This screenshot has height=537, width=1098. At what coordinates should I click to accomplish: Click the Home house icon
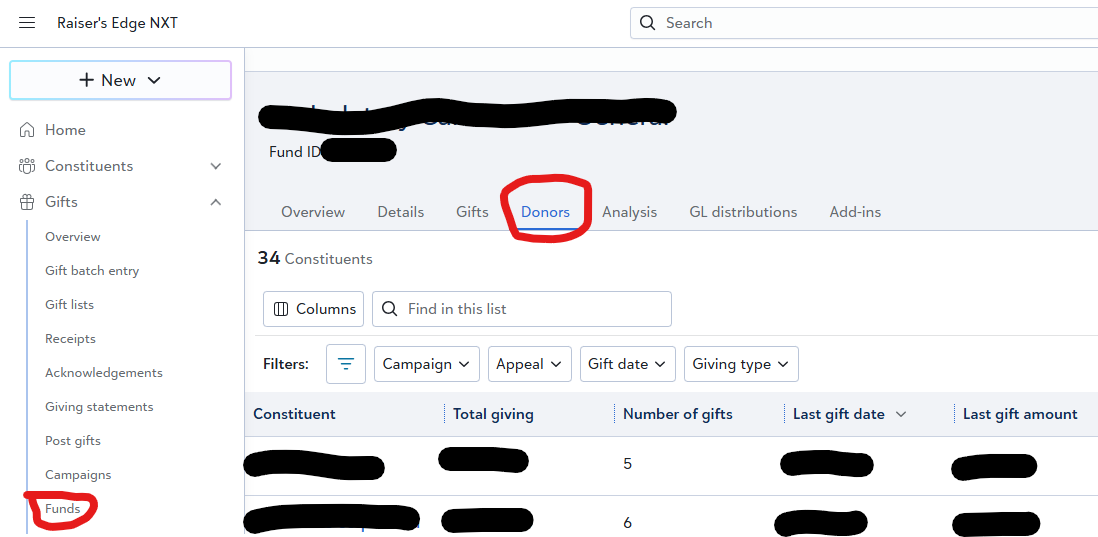[x=27, y=130]
